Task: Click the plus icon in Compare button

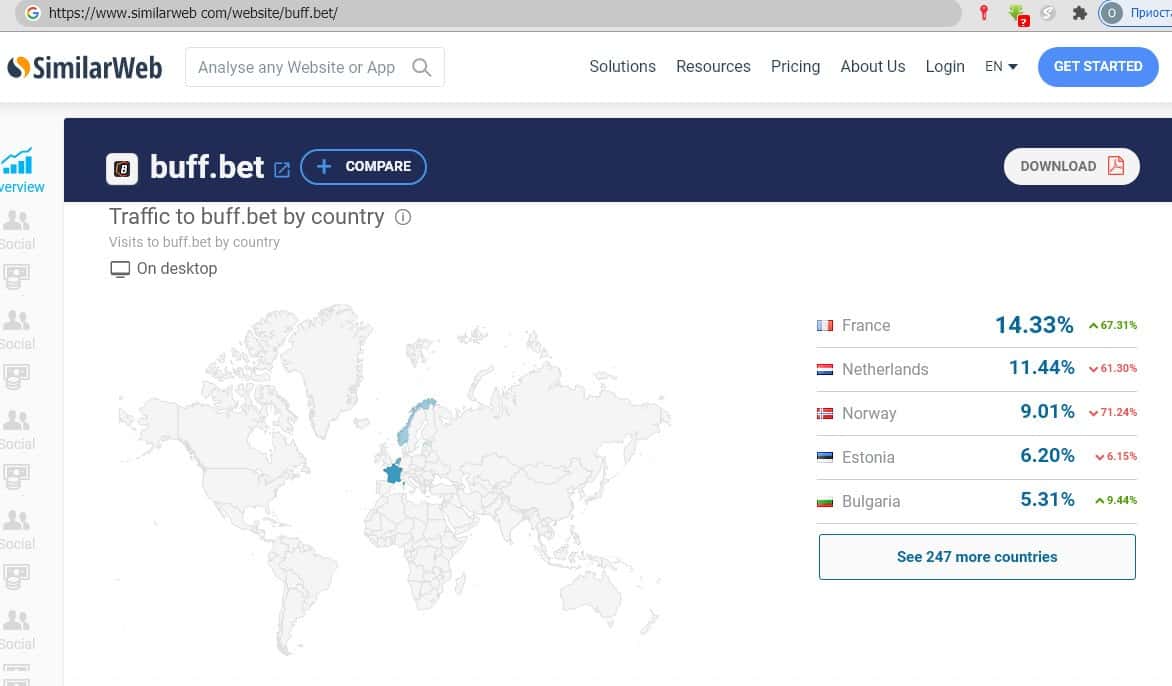Action: click(x=324, y=166)
